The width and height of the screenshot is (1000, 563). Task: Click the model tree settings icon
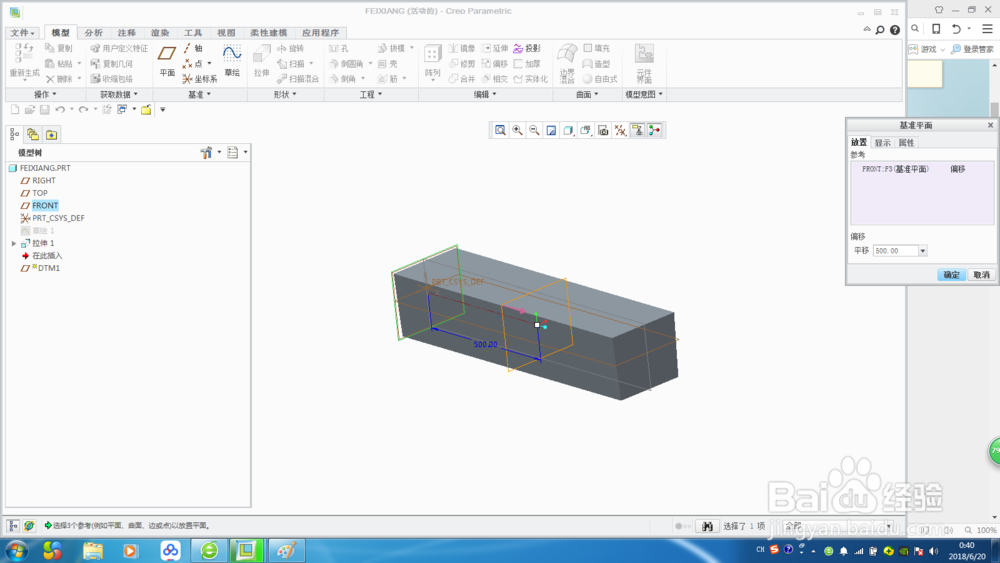[206, 152]
